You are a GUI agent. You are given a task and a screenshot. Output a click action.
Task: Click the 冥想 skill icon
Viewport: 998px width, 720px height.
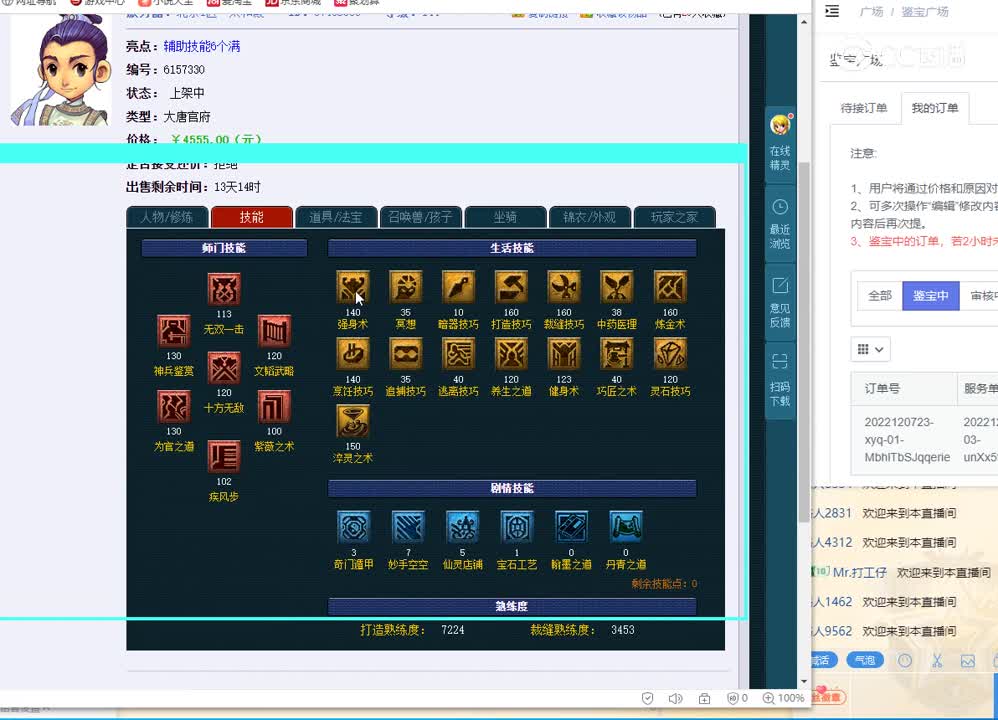[405, 286]
